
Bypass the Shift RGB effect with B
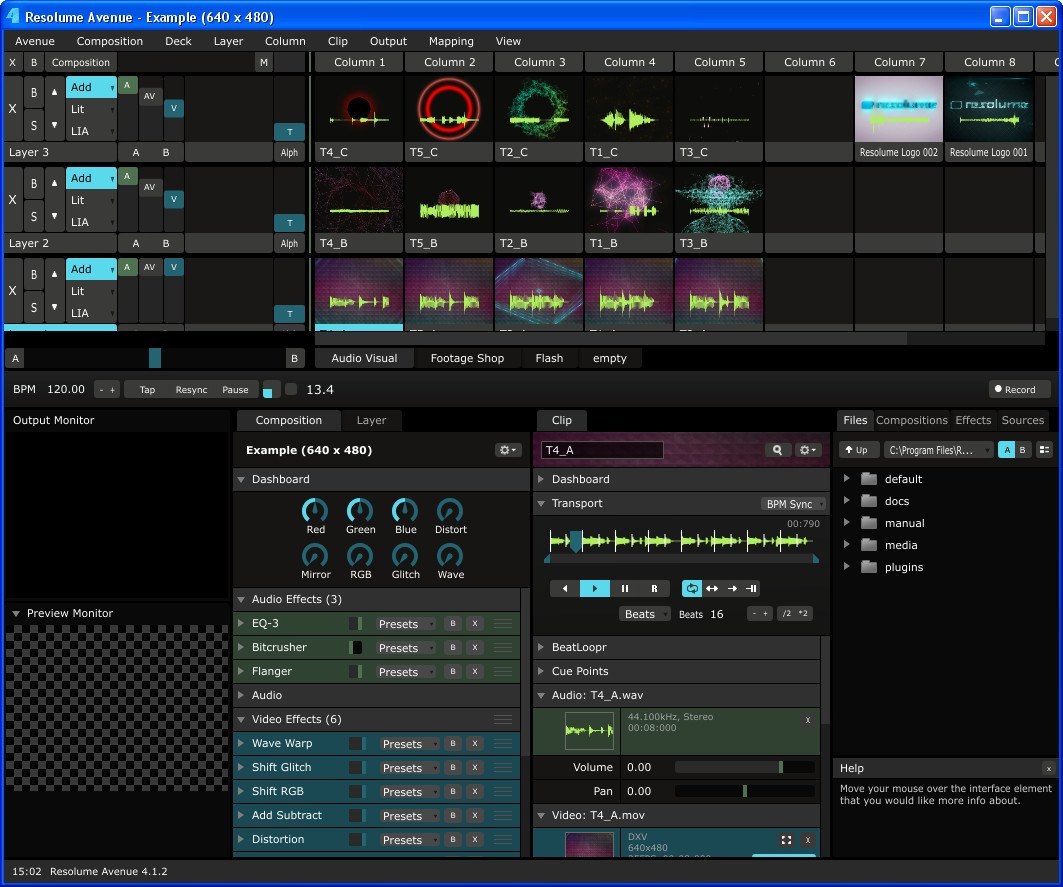click(x=453, y=791)
